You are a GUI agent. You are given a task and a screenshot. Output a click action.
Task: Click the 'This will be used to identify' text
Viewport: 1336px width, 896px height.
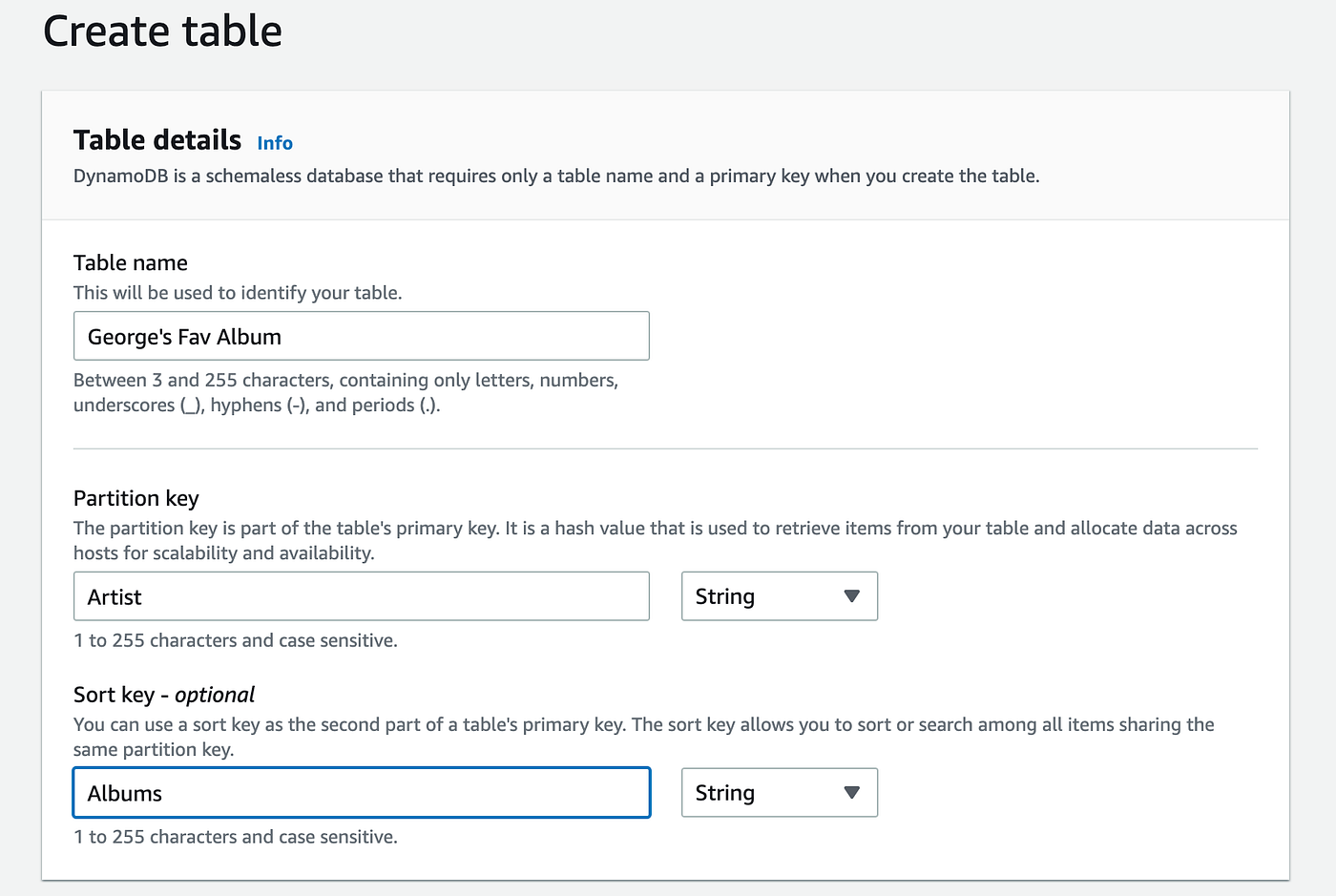pyautogui.click(x=238, y=294)
